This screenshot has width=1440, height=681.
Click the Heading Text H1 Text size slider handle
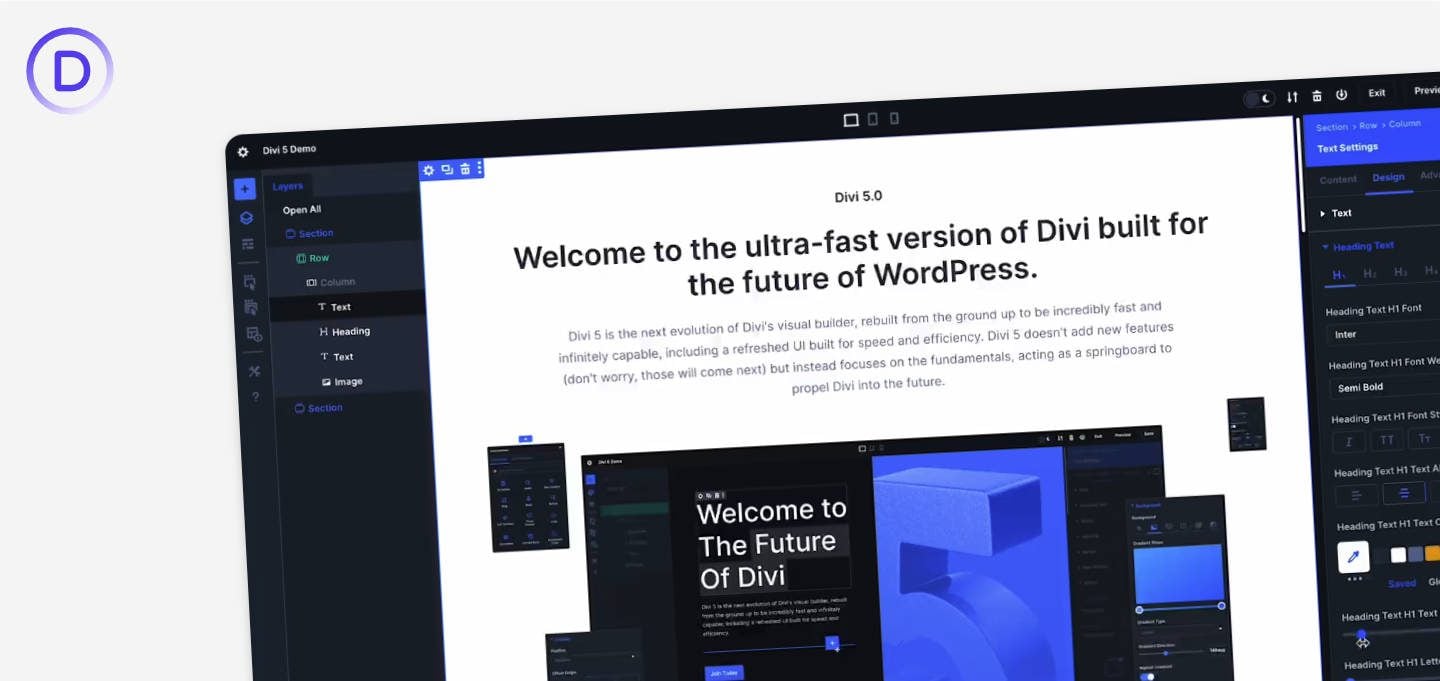(1362, 635)
